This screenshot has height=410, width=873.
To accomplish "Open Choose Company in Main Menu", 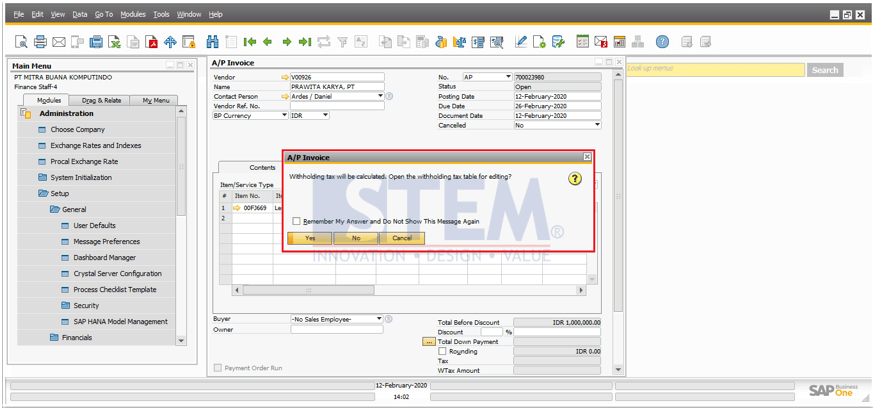I will (x=77, y=129).
